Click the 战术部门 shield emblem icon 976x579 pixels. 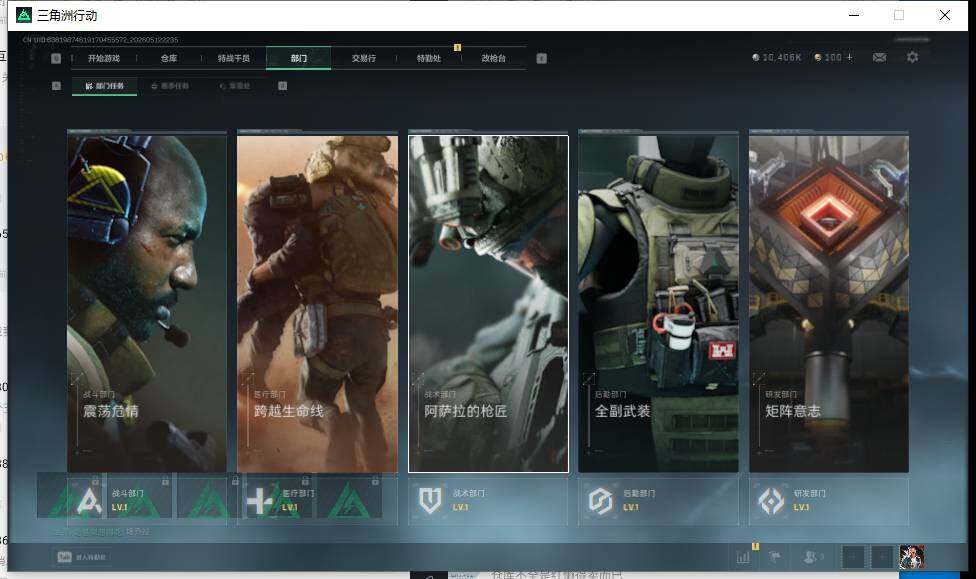tap(429, 500)
